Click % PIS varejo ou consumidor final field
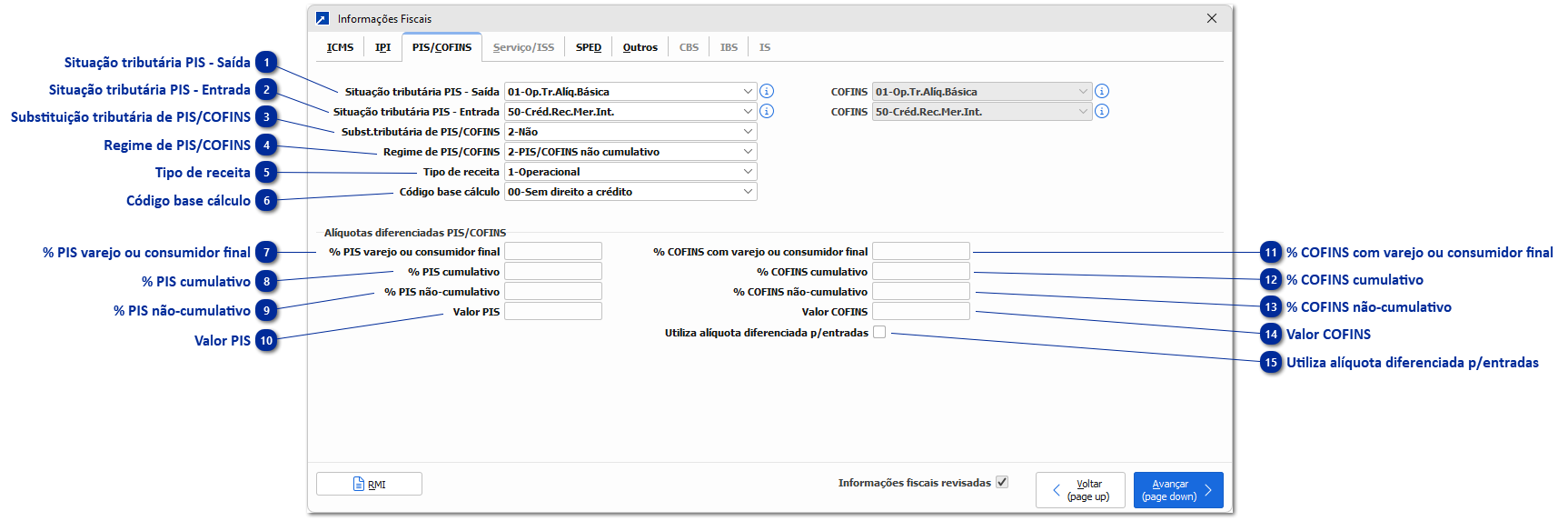1568x521 pixels. pyautogui.click(x=553, y=251)
